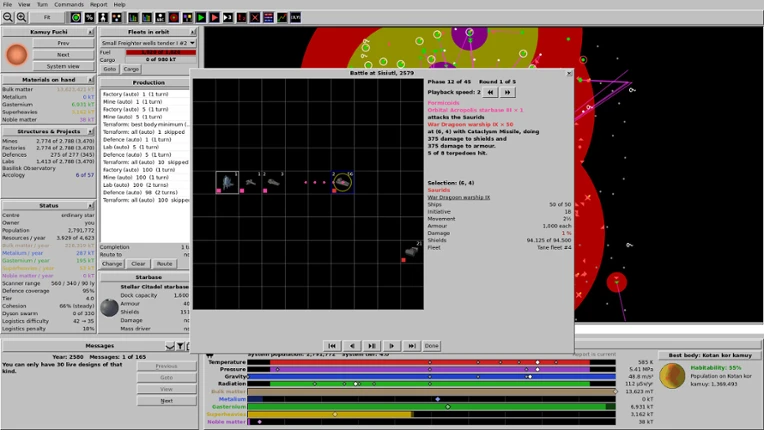
Task: Collapse the Fleets in orbit panel
Action: (192, 32)
